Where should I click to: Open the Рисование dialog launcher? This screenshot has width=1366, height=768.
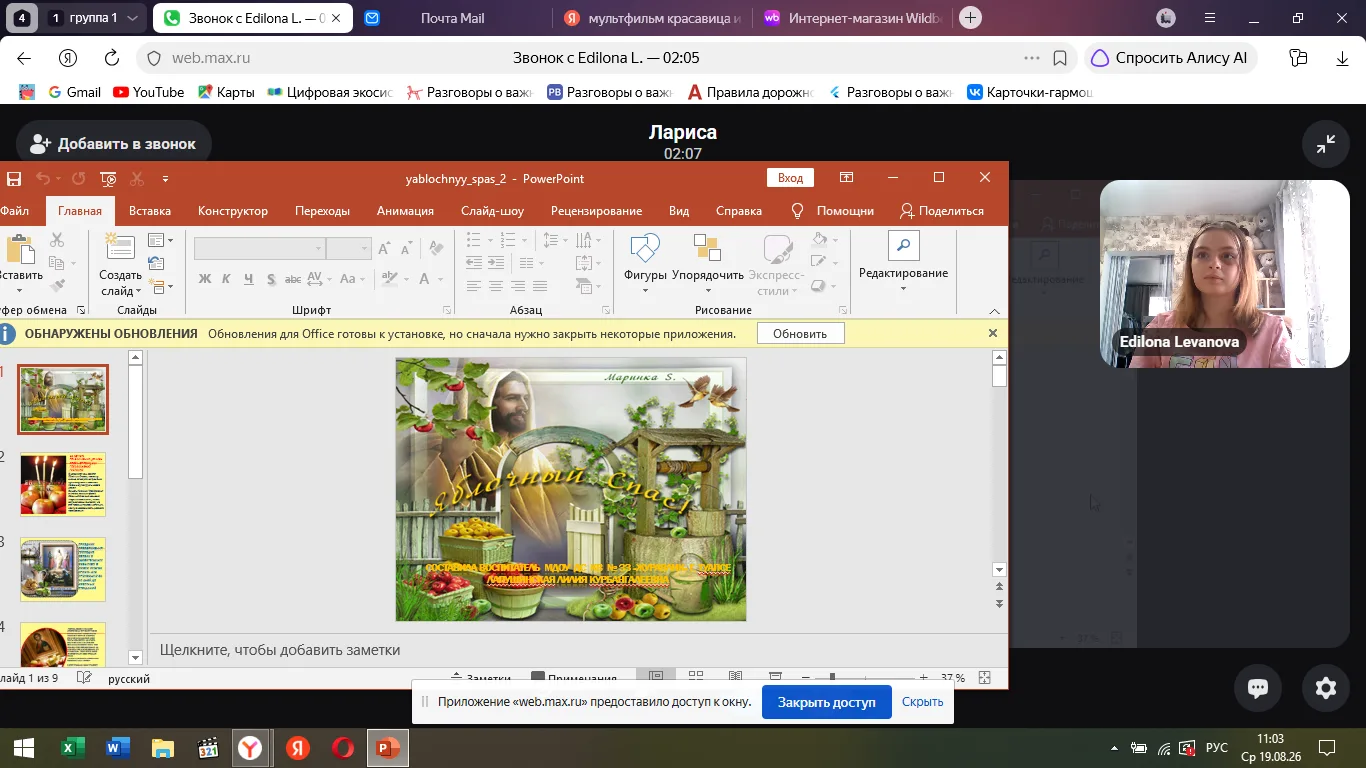click(843, 311)
